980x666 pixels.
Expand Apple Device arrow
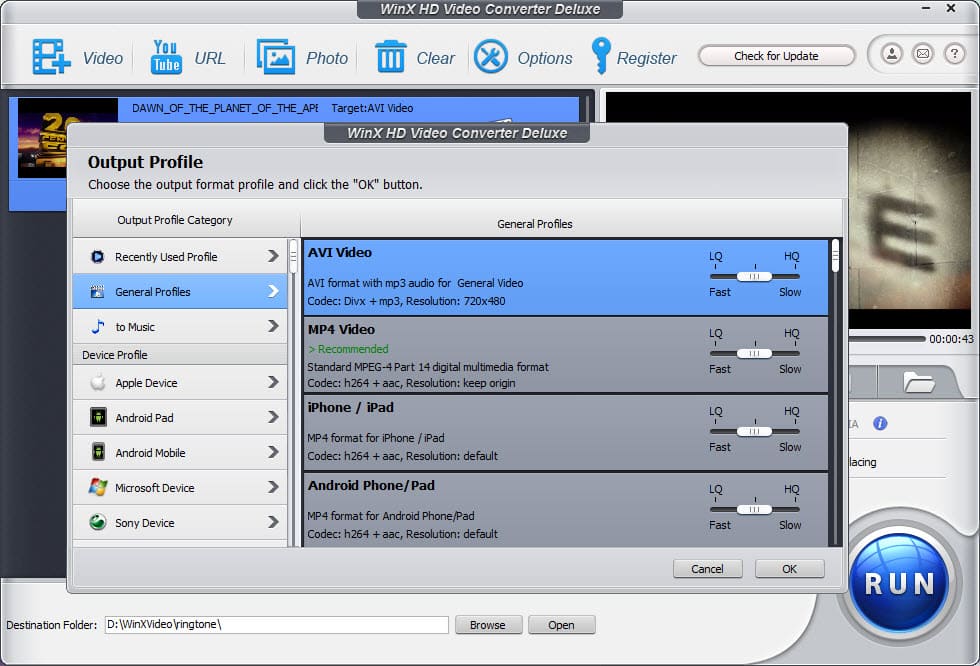tap(273, 382)
